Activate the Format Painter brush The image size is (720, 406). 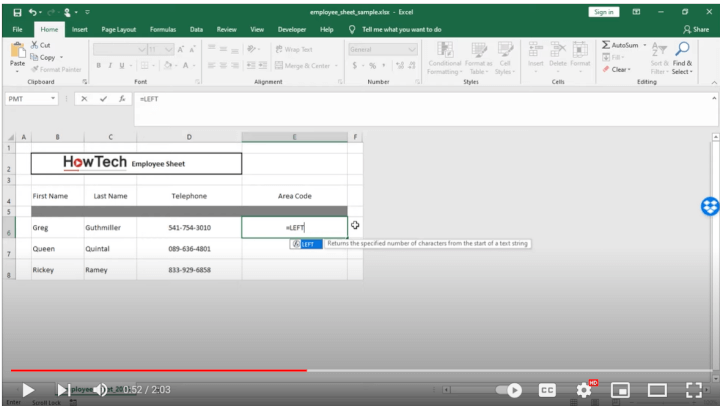[x=56, y=69]
